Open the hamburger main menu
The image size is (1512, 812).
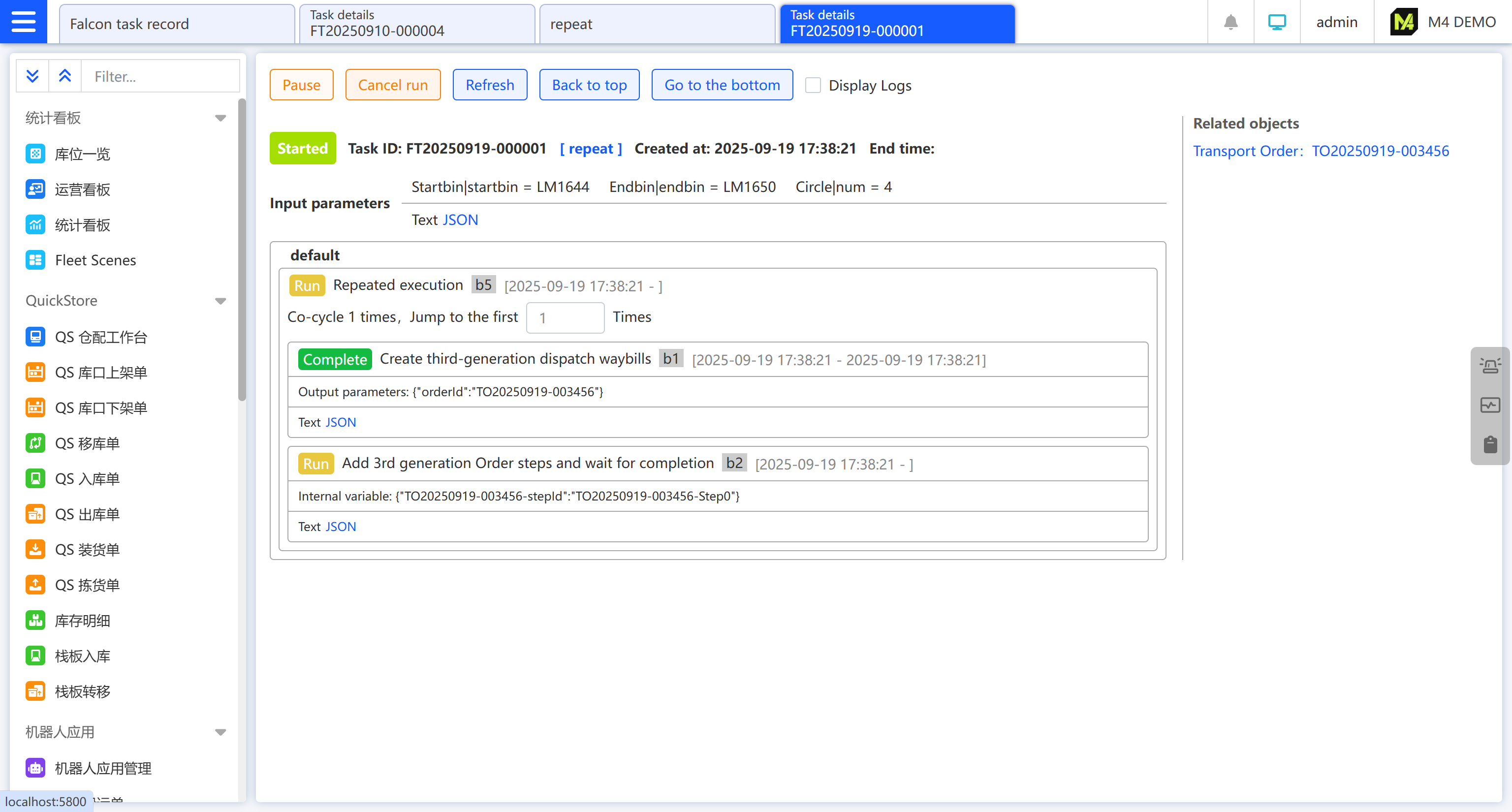(24, 22)
